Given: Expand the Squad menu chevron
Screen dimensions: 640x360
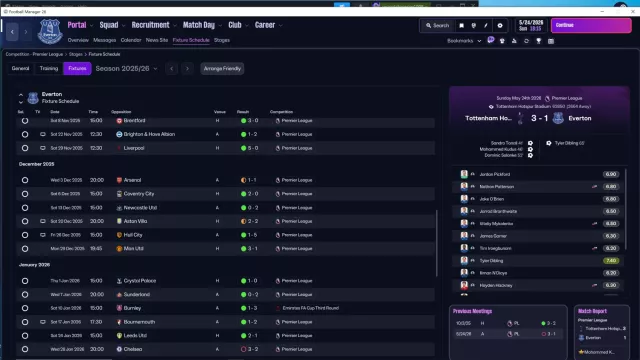Looking at the screenshot, I should (124, 25).
